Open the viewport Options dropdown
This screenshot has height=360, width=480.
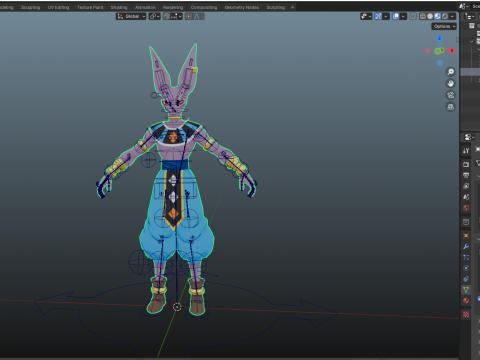pos(444,26)
